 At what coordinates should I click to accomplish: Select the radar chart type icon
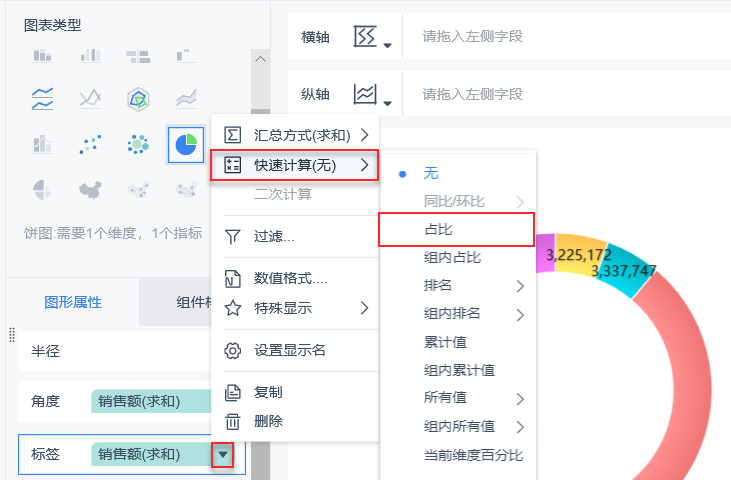point(138,99)
